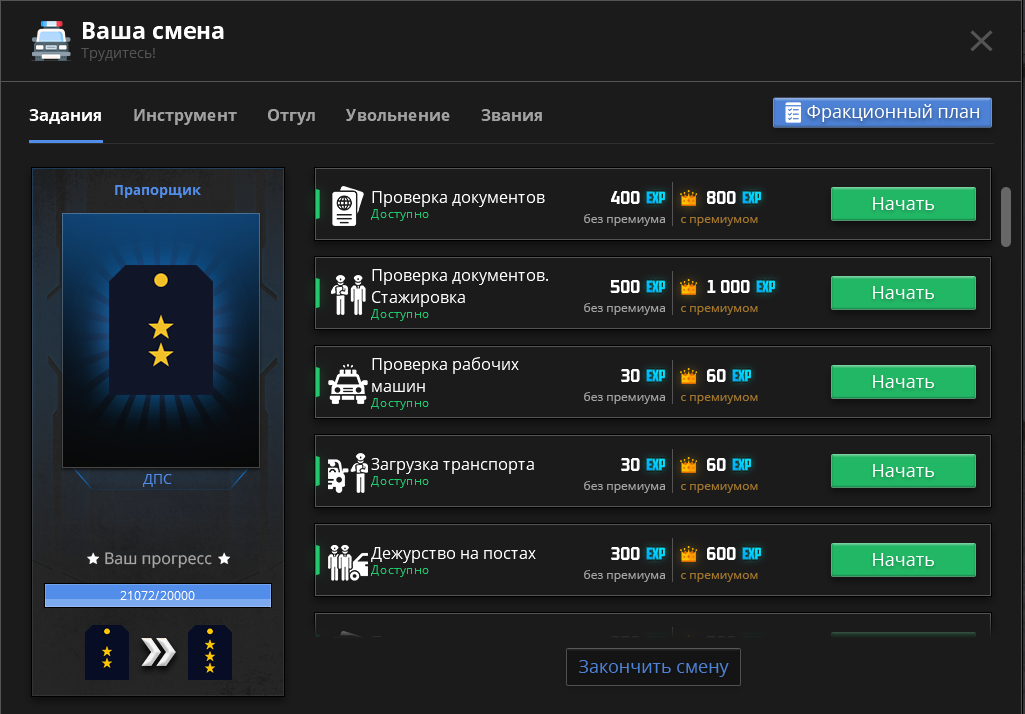Screen dimensions: 1025x714
Task: Start Проверка документов. Стажировка task
Action: point(903,293)
